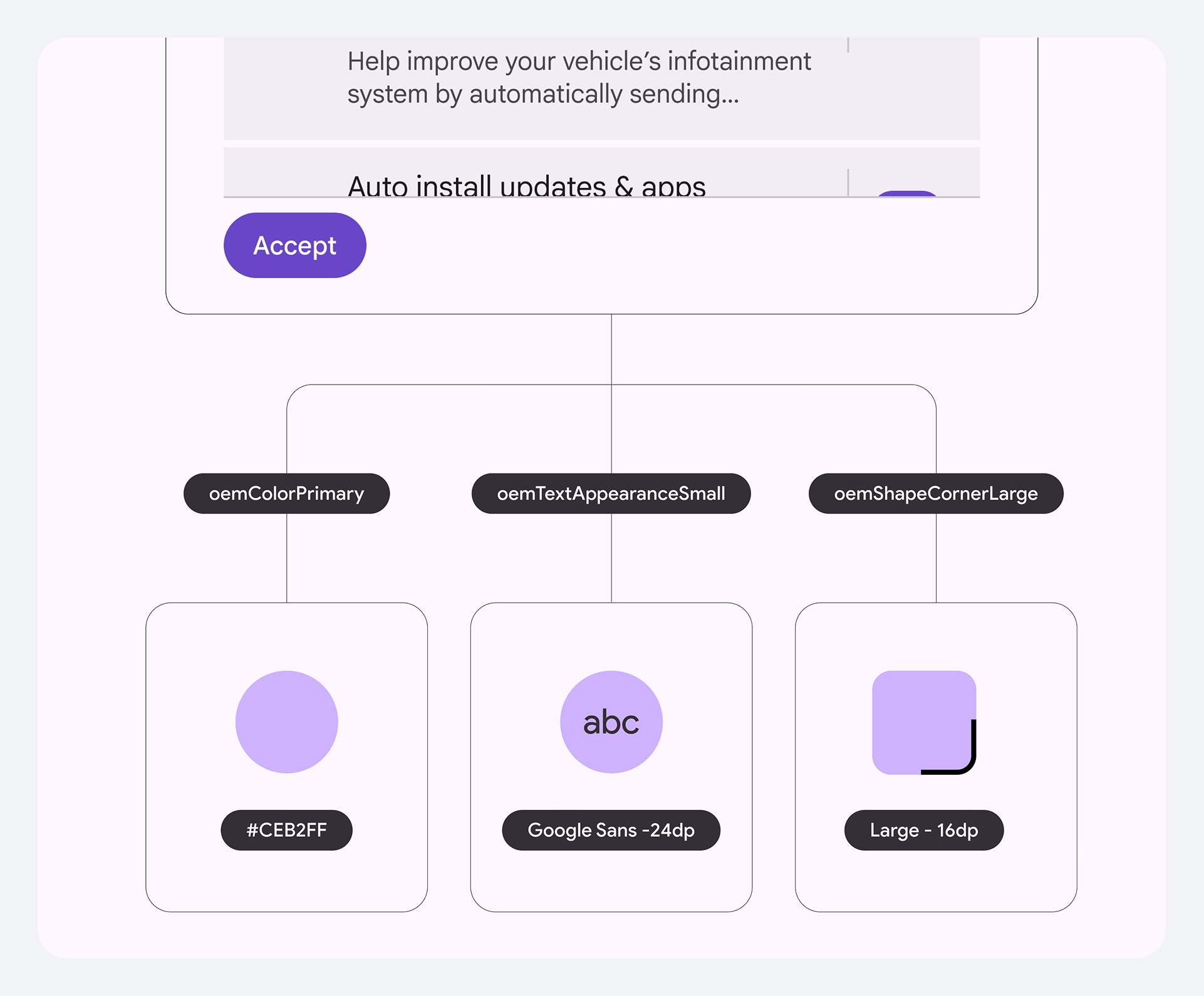Click the shape corner value card
This screenshot has width=1204, height=996.
click(x=936, y=757)
